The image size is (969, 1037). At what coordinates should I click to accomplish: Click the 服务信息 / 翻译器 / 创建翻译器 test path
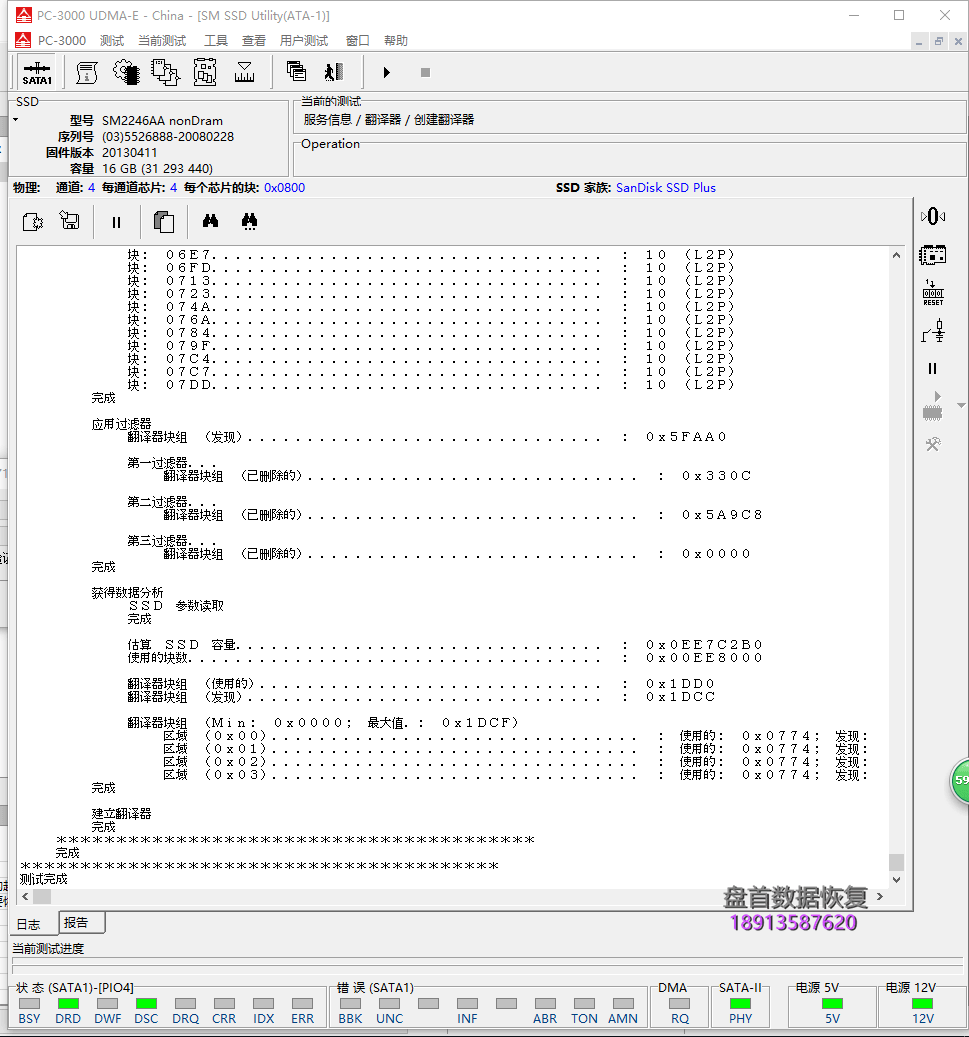click(389, 120)
